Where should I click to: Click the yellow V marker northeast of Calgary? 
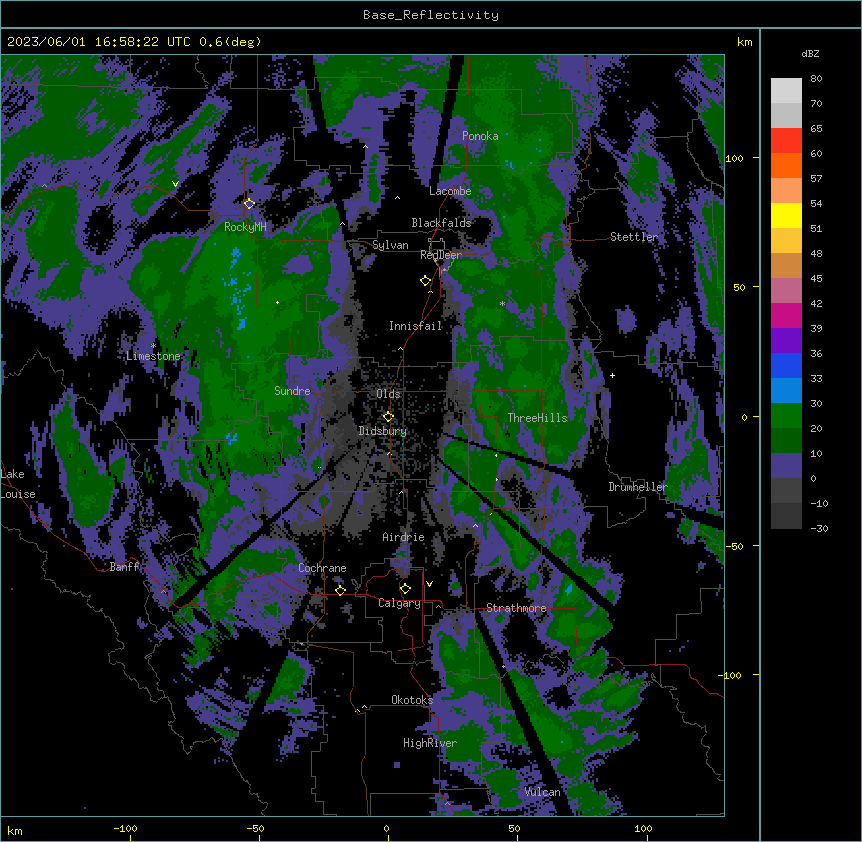click(x=429, y=584)
